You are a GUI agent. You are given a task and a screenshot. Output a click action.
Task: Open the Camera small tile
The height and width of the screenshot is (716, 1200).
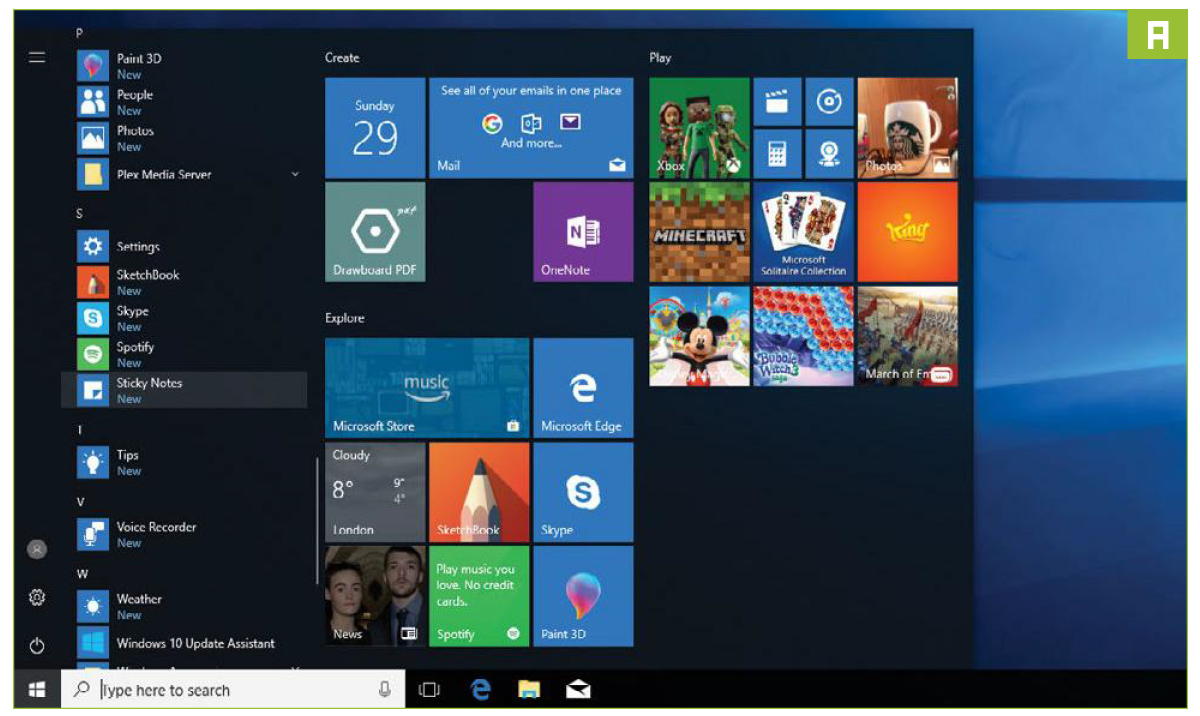click(829, 154)
